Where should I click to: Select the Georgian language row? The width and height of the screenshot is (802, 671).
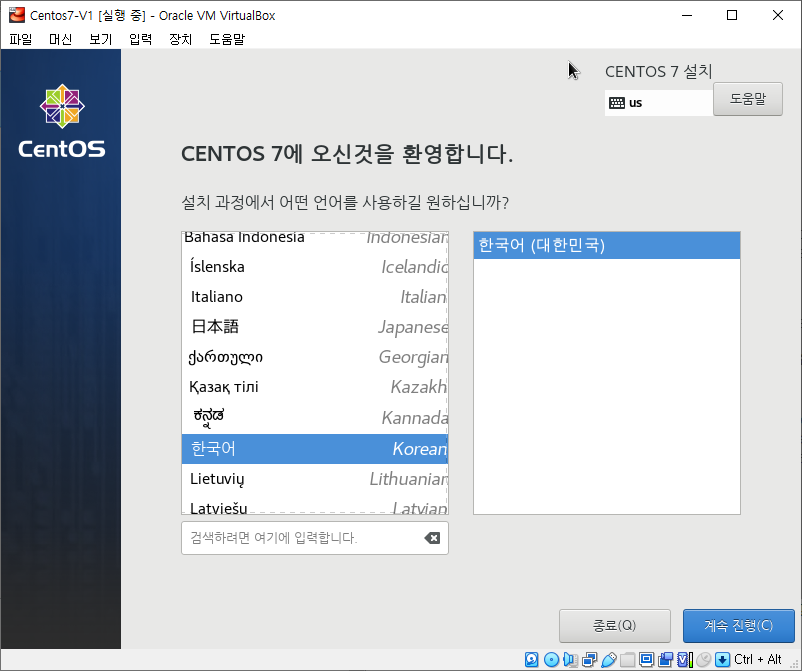pyautogui.click(x=315, y=357)
